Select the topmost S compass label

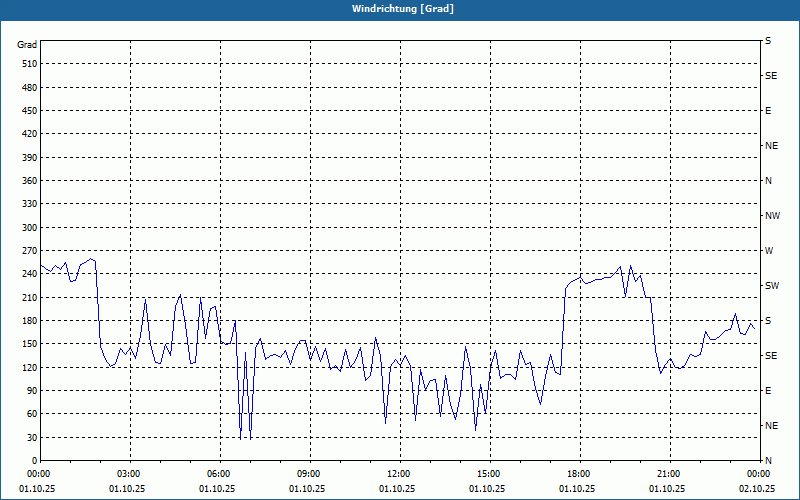click(768, 41)
